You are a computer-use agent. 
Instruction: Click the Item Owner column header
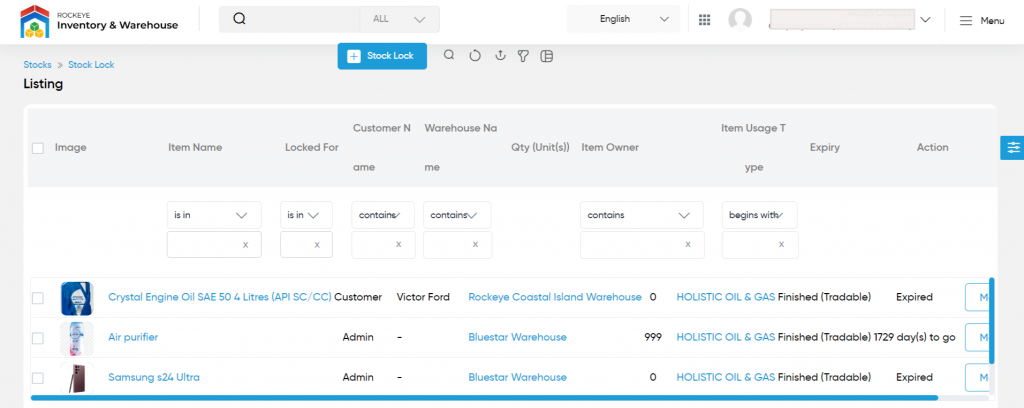pos(610,148)
